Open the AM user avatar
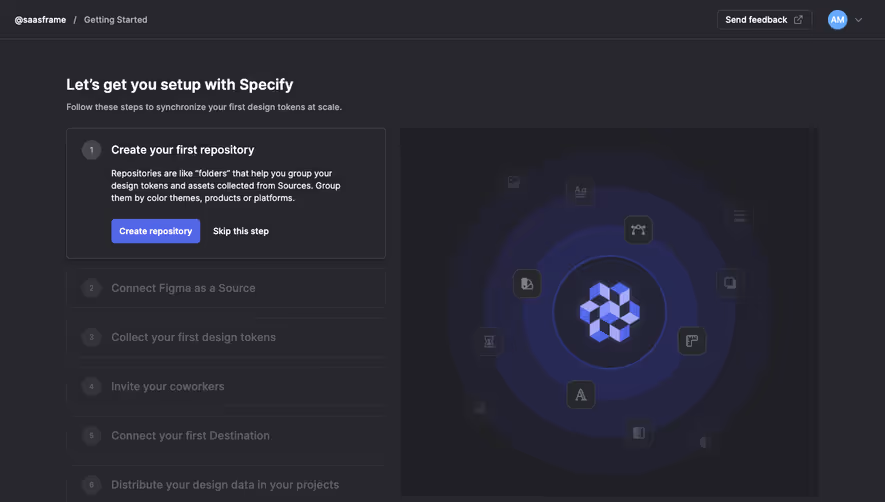Viewport: 885px width, 502px height. point(837,20)
